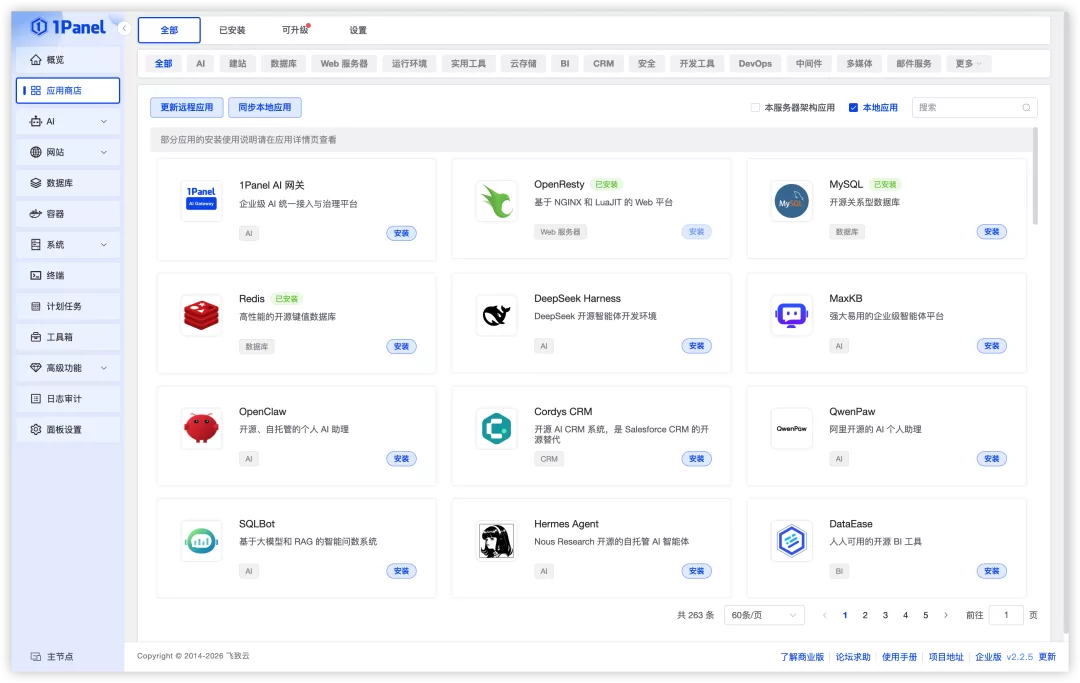Expand the 高级功能 sidebar menu chevron
1080x683 pixels.
point(104,368)
